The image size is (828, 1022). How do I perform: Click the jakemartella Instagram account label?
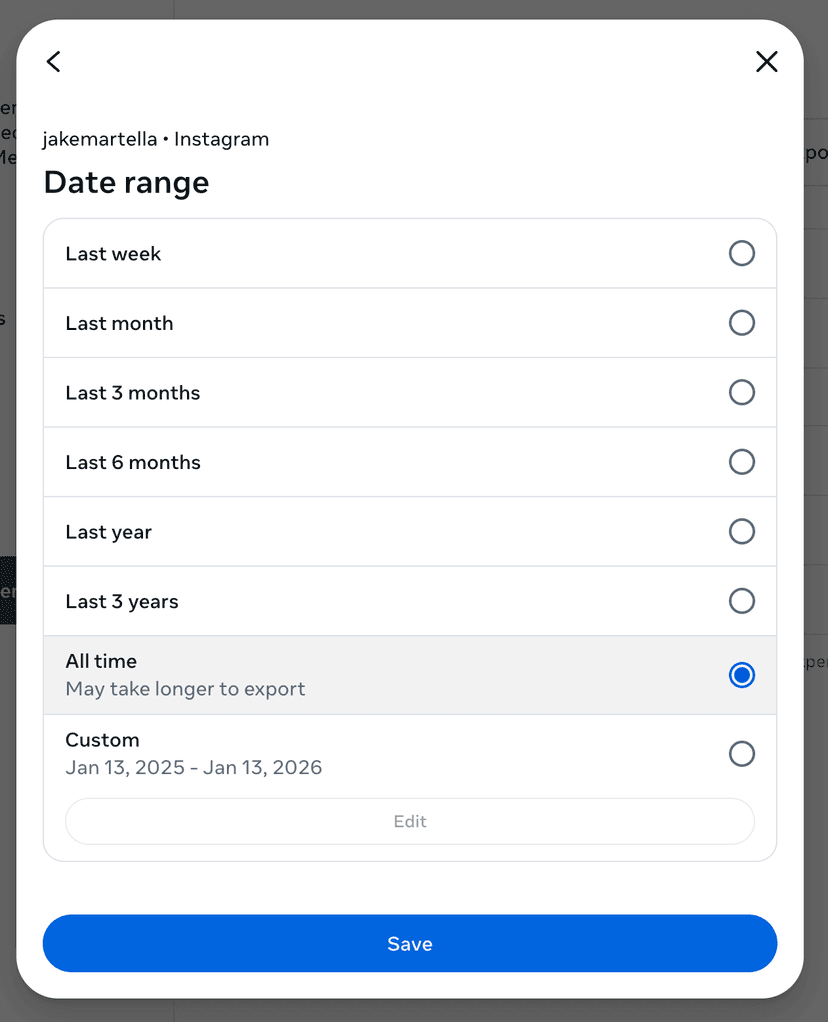[x=156, y=139]
